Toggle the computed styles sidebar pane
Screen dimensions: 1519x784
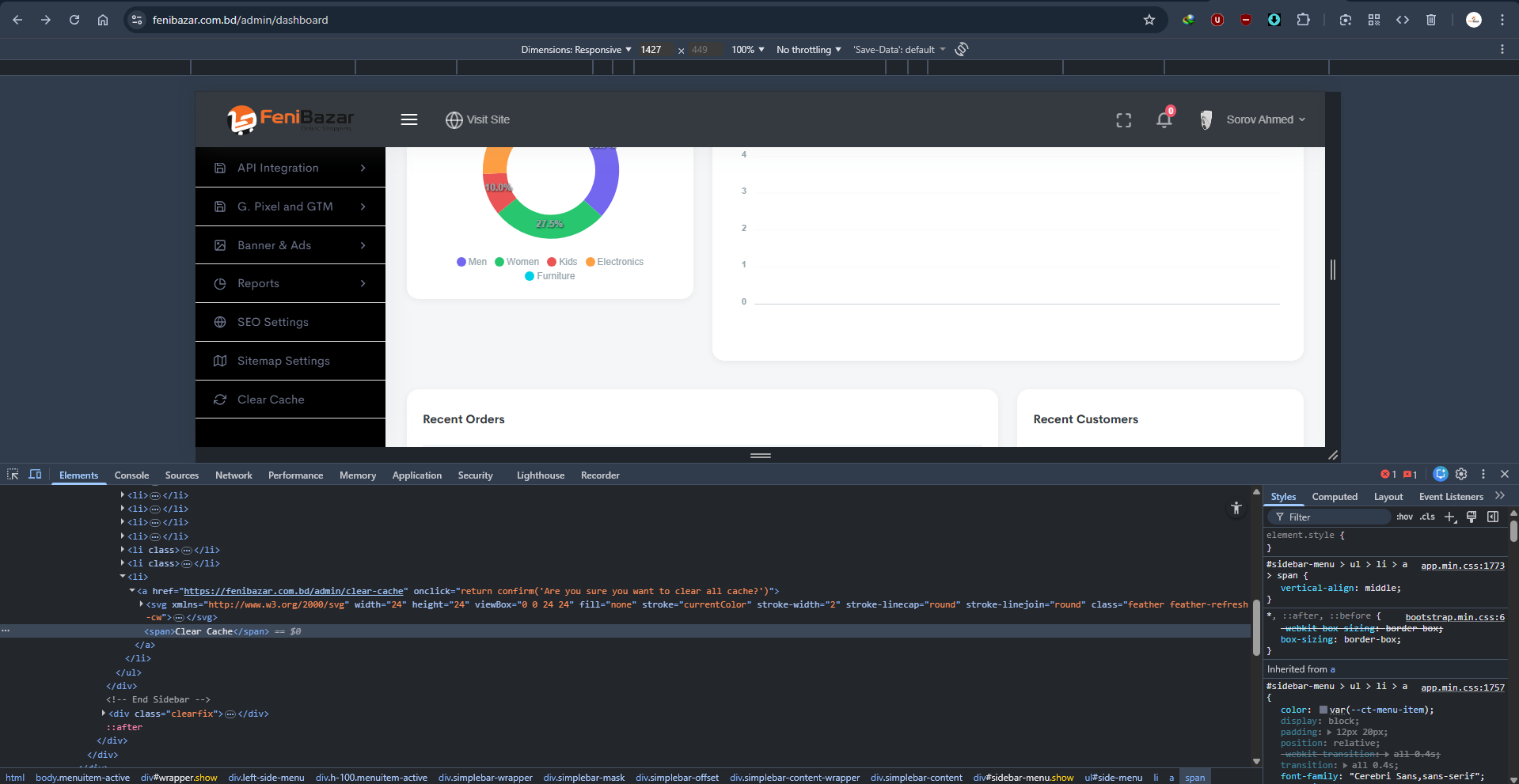1493,517
